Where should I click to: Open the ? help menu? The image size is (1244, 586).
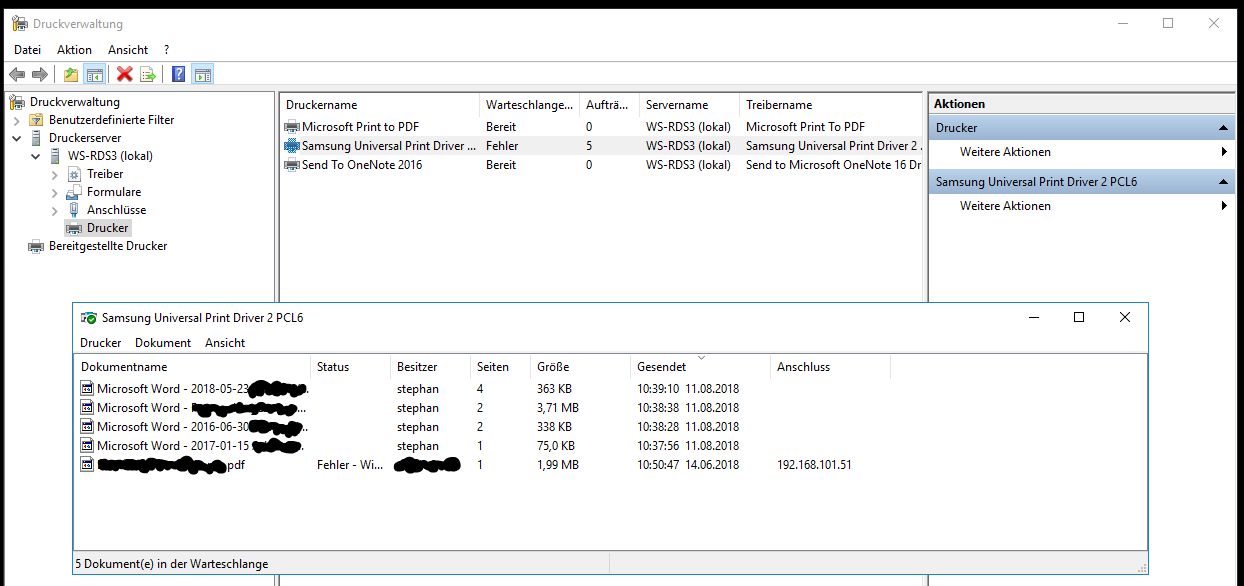[x=167, y=50]
